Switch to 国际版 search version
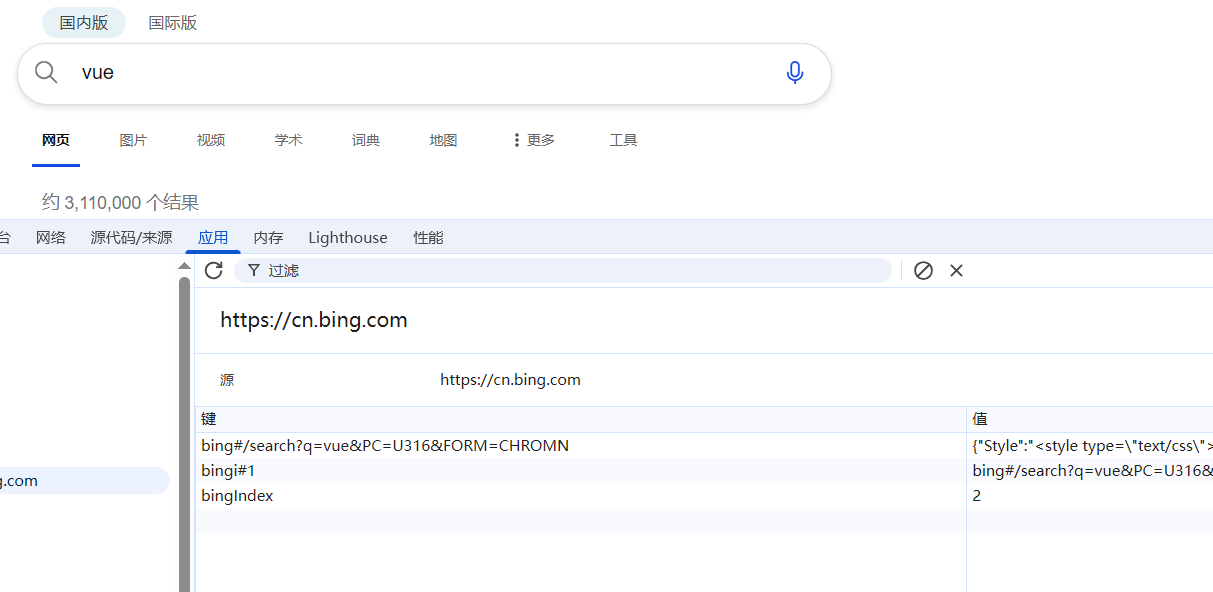Image resolution: width=1213 pixels, height=592 pixels. [x=173, y=22]
